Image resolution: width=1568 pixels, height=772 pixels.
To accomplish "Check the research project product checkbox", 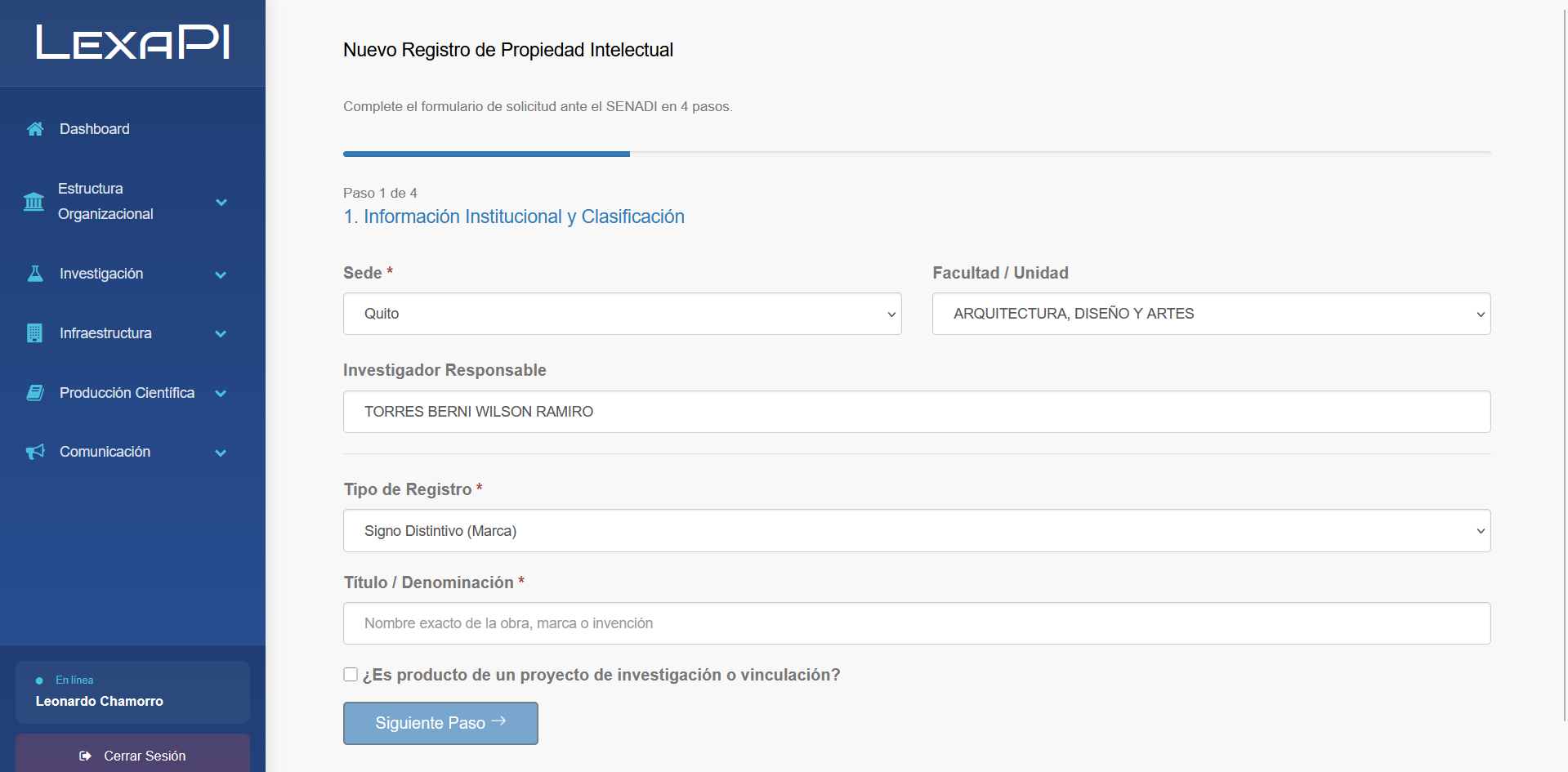I will coord(351,675).
